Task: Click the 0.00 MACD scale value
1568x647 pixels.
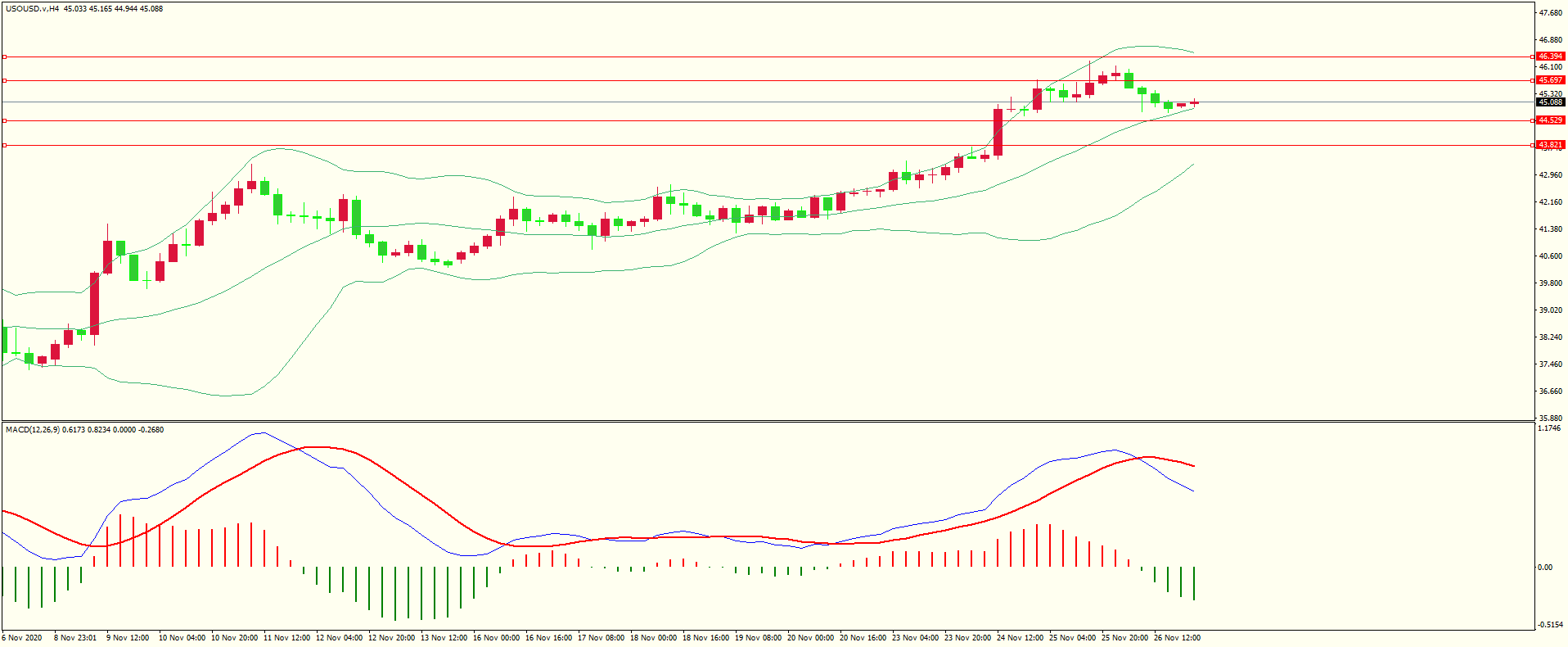Action: tap(1545, 568)
